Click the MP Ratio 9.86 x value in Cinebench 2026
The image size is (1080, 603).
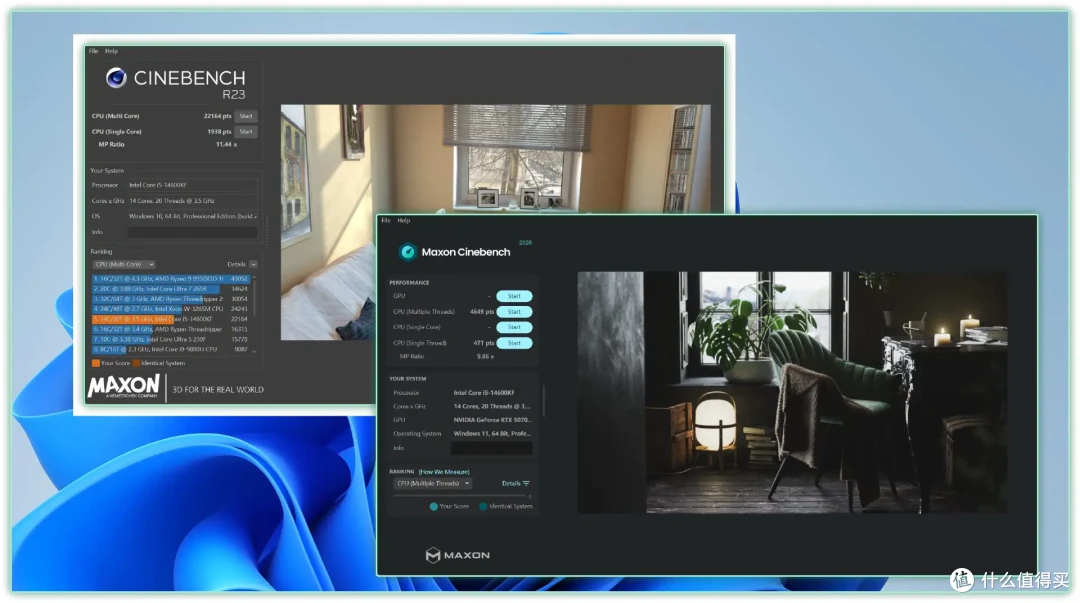[x=485, y=356]
